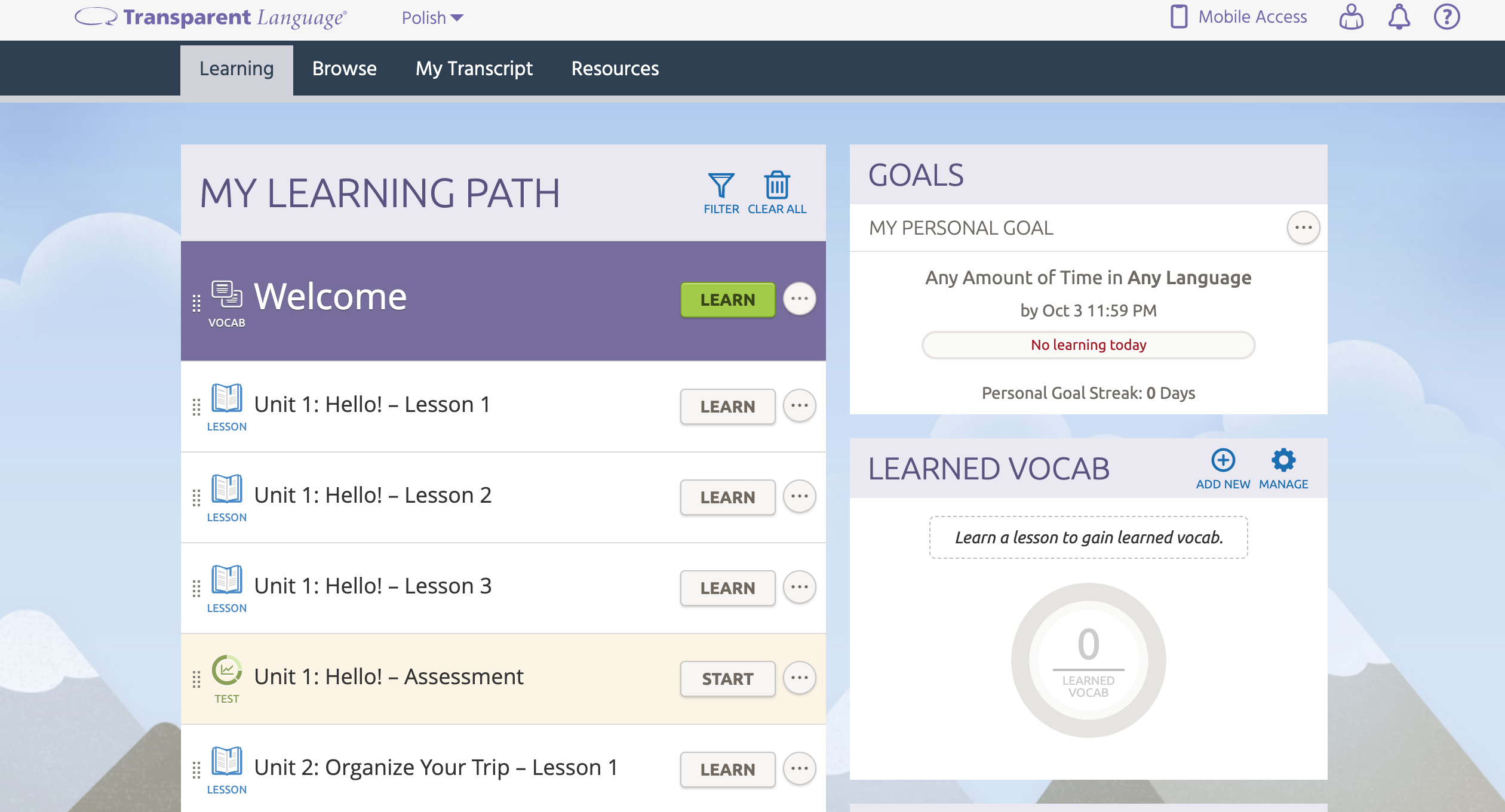Click drag handle beside Welcome vocab
This screenshot has width=1505, height=812.
(196, 303)
